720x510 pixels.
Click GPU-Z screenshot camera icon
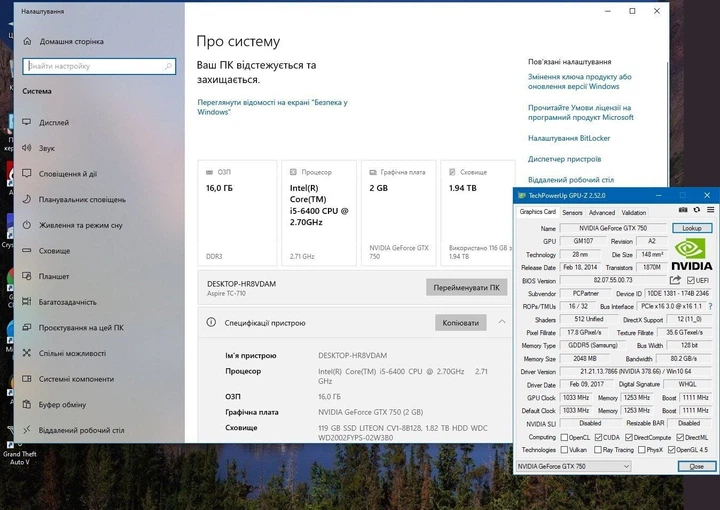click(683, 210)
